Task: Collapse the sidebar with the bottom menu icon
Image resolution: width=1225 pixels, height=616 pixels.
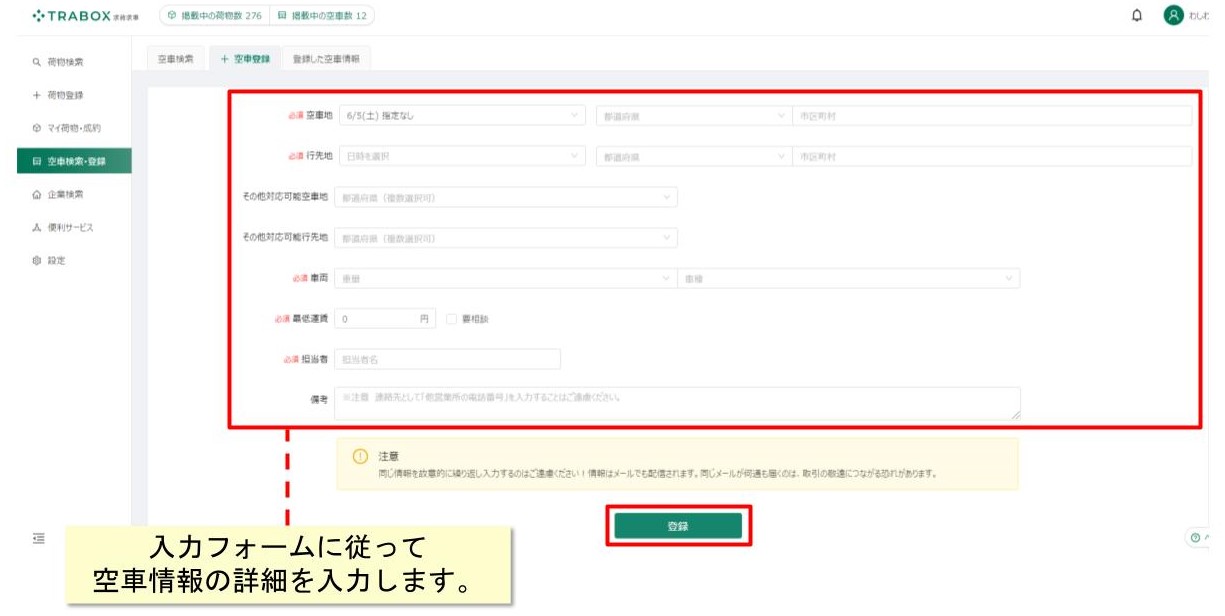Action: 39,538
